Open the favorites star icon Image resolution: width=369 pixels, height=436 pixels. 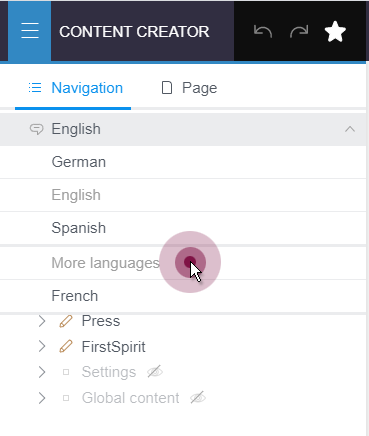pyautogui.click(x=335, y=32)
